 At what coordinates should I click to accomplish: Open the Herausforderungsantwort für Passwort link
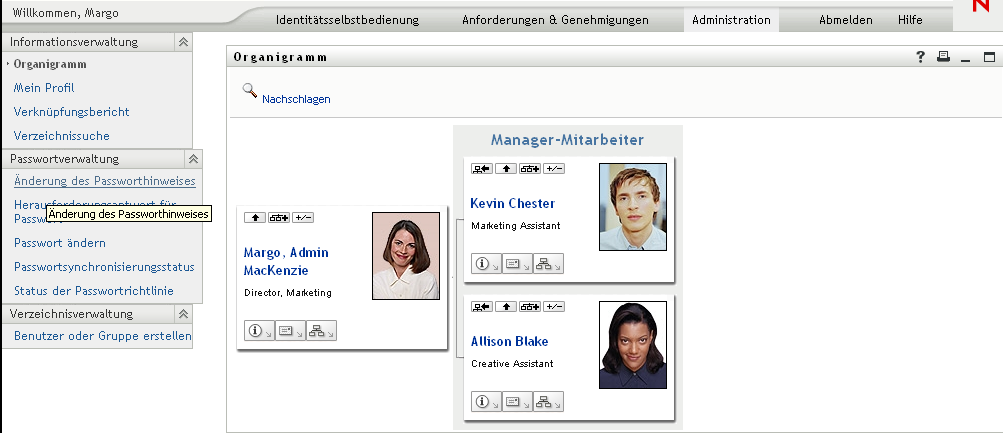point(95,211)
